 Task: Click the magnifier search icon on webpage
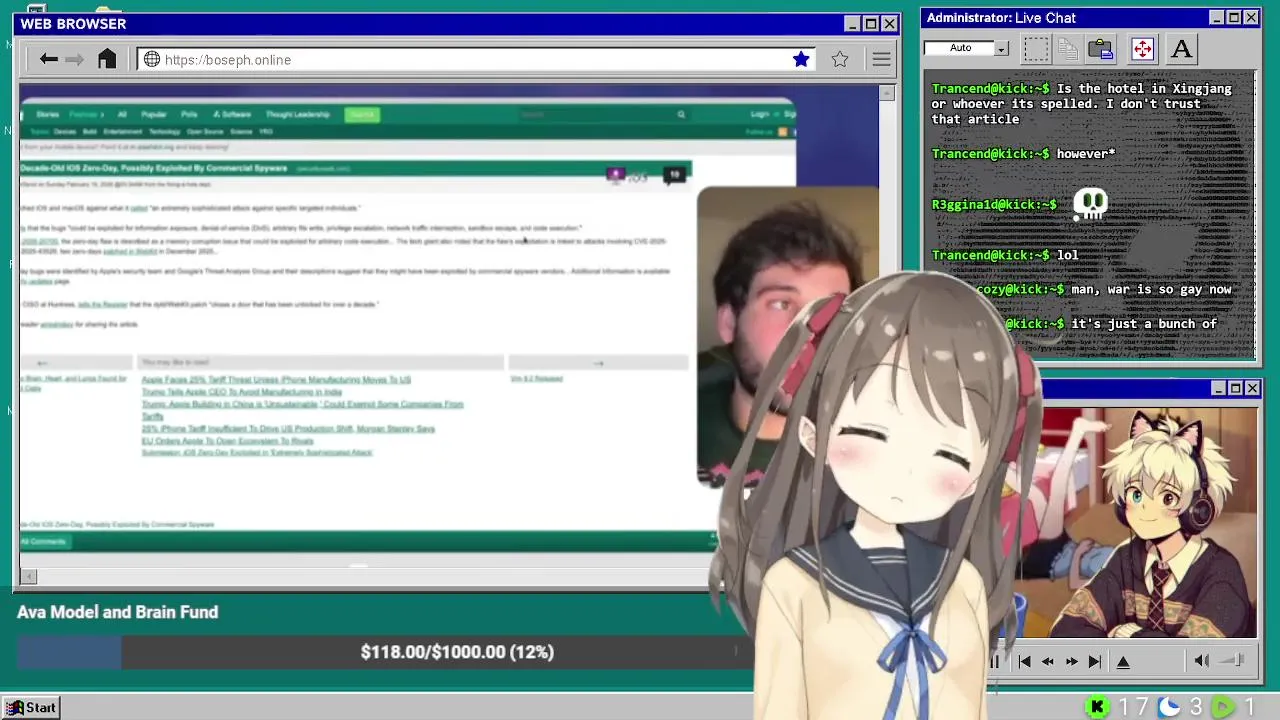[681, 115]
